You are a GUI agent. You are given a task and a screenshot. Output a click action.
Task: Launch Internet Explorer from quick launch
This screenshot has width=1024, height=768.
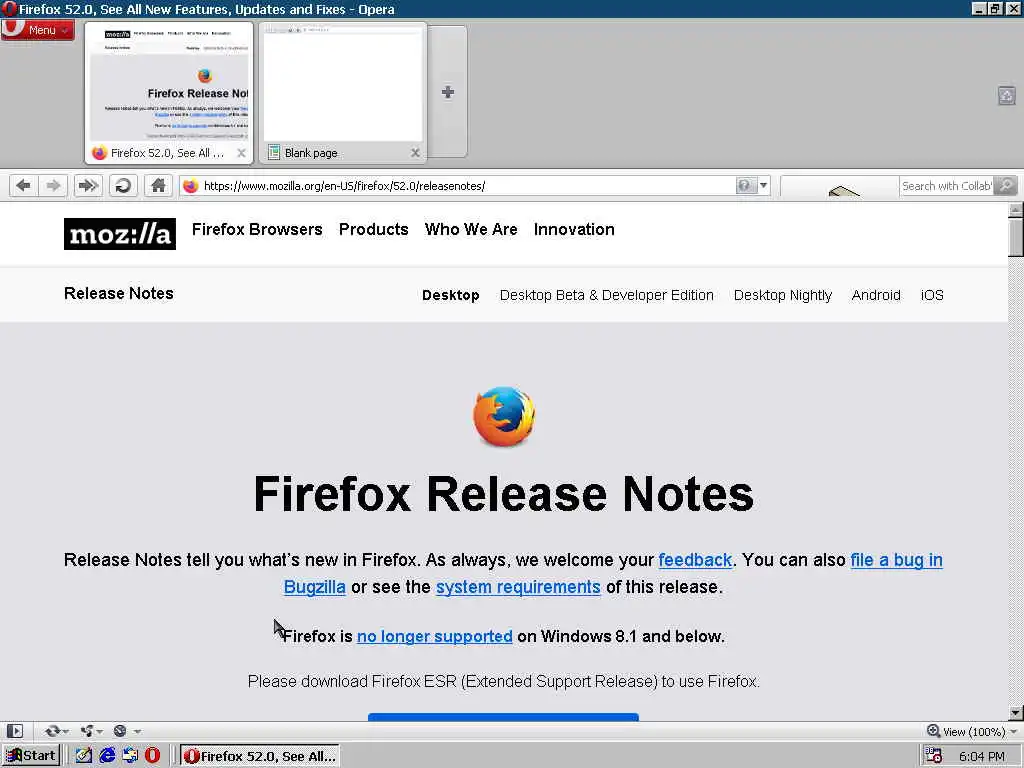click(x=106, y=756)
